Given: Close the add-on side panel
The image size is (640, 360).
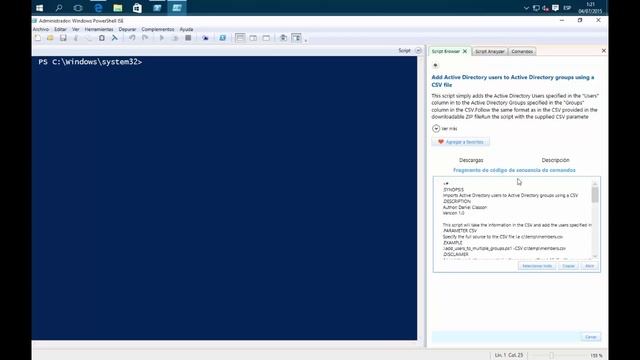Looking at the screenshot, I should tap(604, 51).
